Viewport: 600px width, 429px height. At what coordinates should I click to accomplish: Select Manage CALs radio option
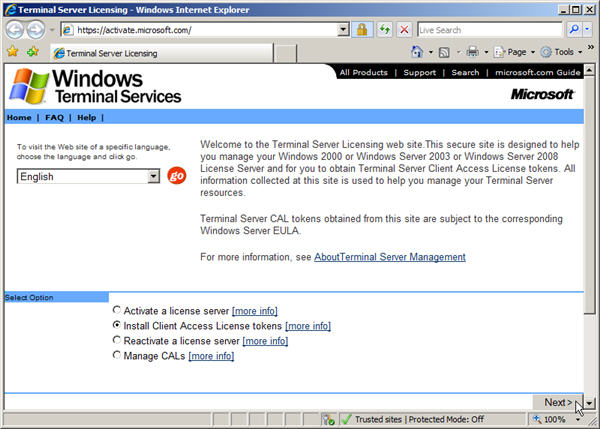click(x=117, y=355)
